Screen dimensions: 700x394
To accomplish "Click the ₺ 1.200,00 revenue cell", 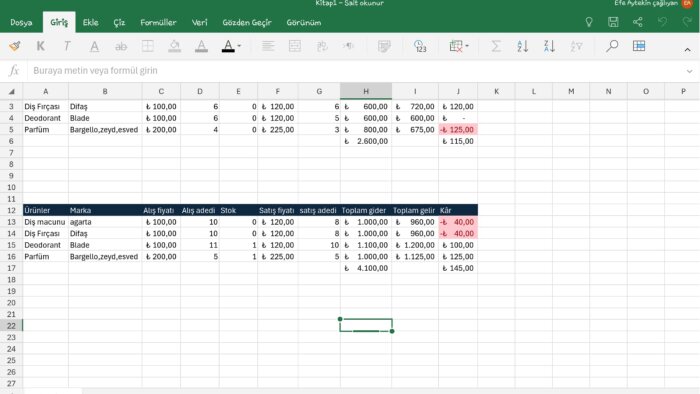I will coord(415,245).
